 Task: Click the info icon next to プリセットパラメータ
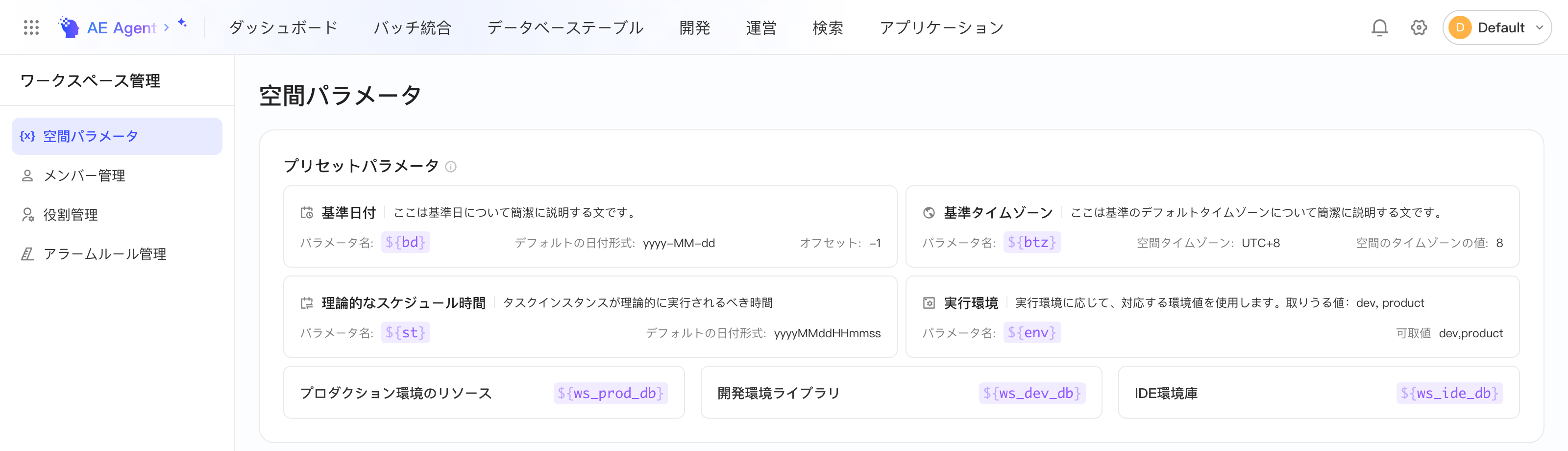coord(450,167)
